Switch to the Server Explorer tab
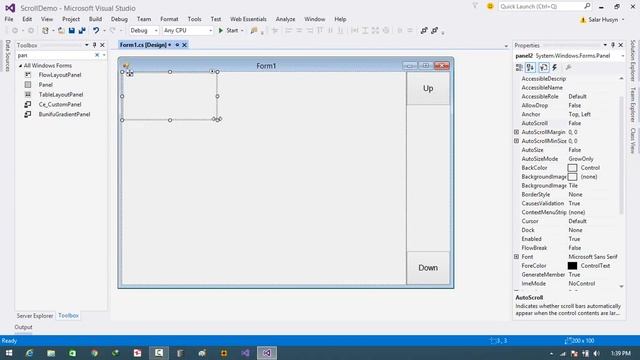Viewport: 640px width, 360px height. 35,316
